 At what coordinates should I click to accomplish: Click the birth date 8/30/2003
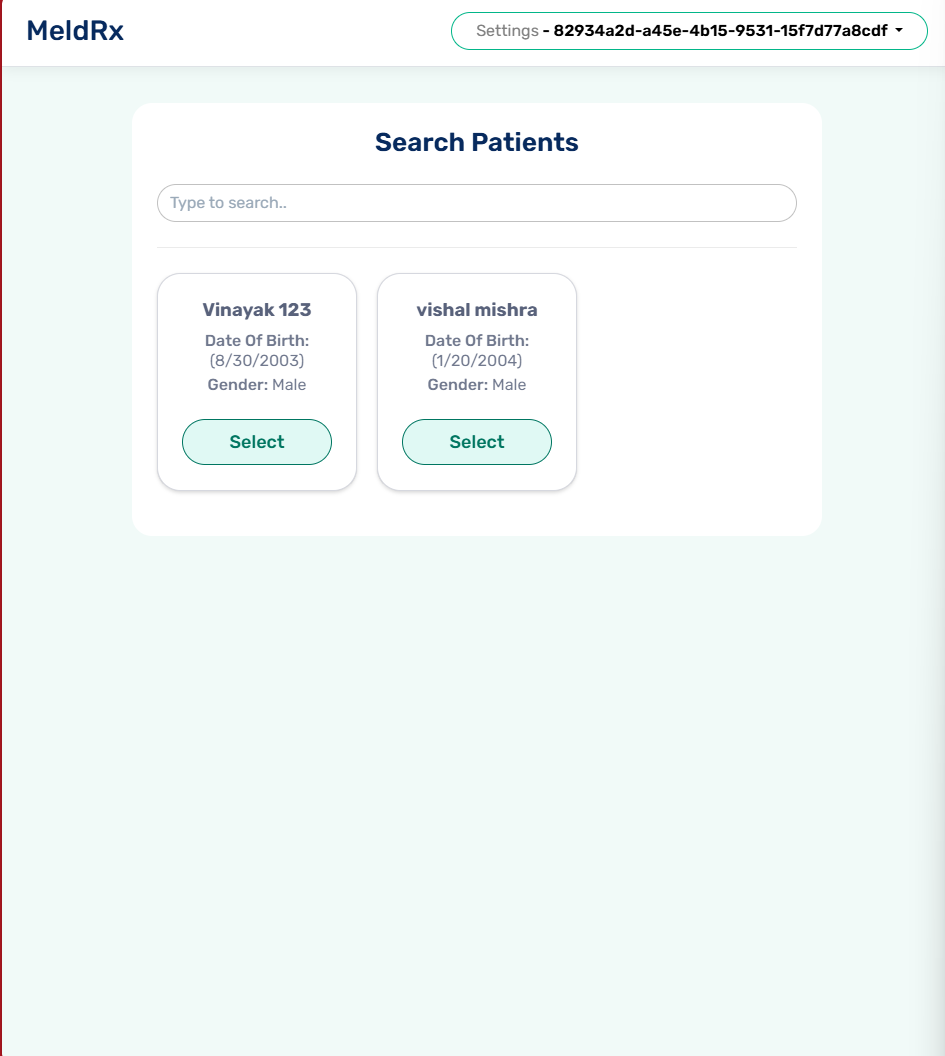pyautogui.click(x=257, y=360)
